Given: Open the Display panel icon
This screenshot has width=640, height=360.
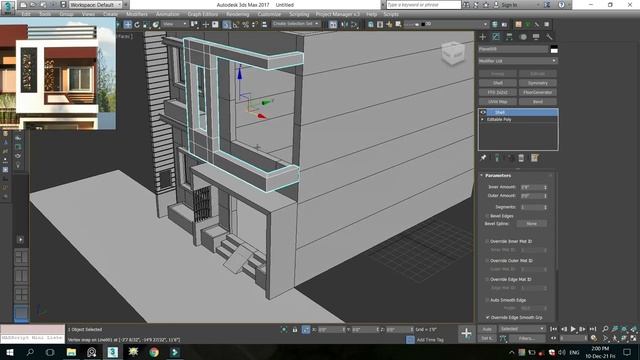Looking at the screenshot, I should click(x=536, y=37).
